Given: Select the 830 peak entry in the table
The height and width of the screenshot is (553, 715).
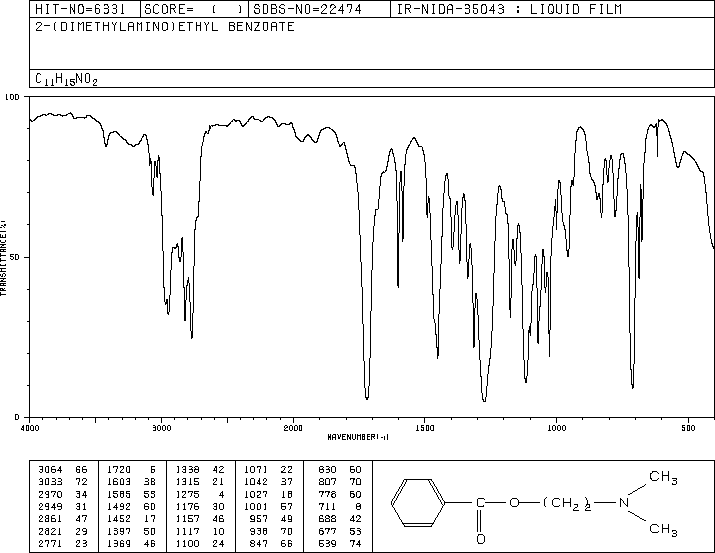Looking at the screenshot, I should [x=340, y=470].
